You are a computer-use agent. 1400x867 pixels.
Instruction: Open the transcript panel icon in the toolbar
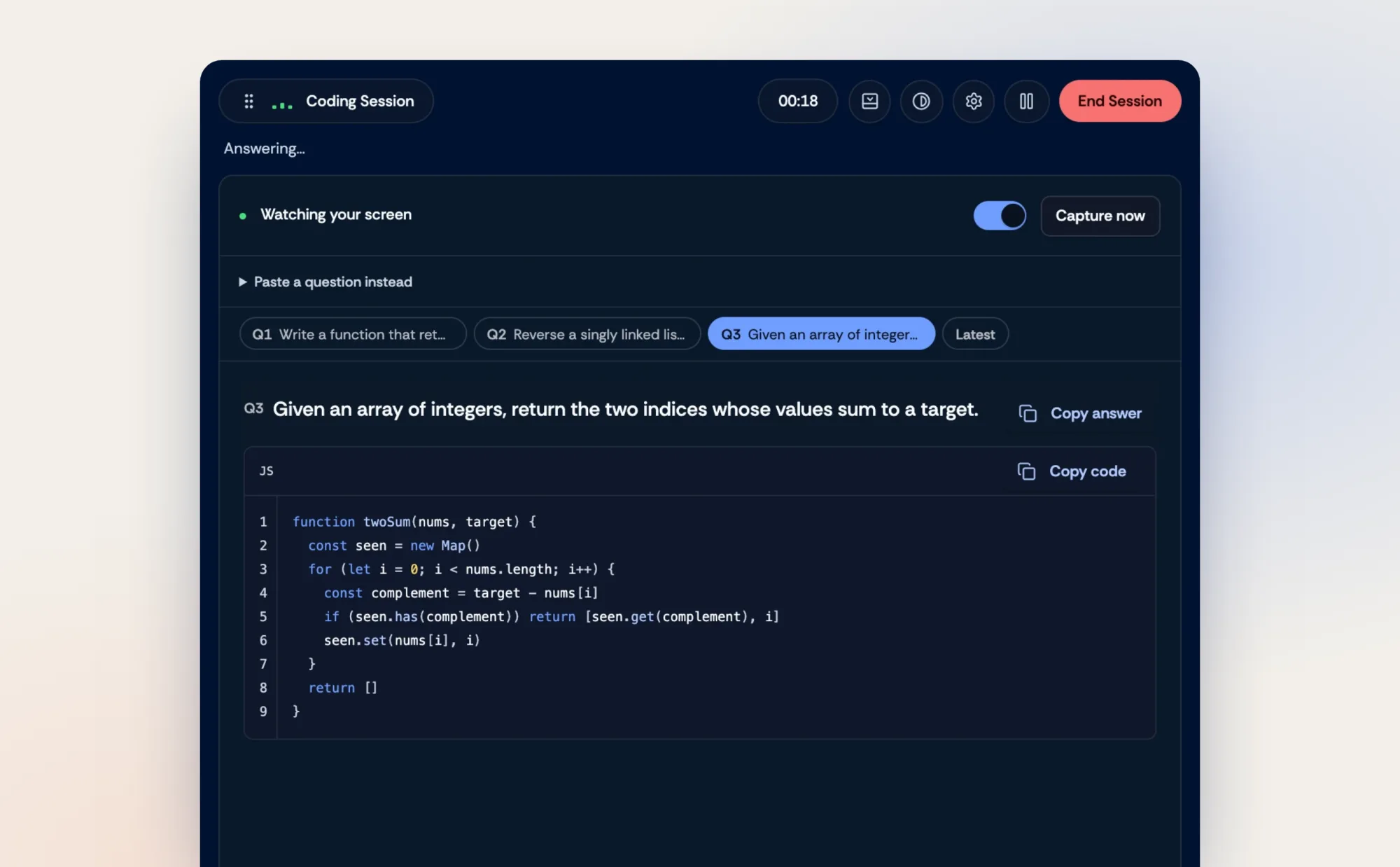(869, 102)
